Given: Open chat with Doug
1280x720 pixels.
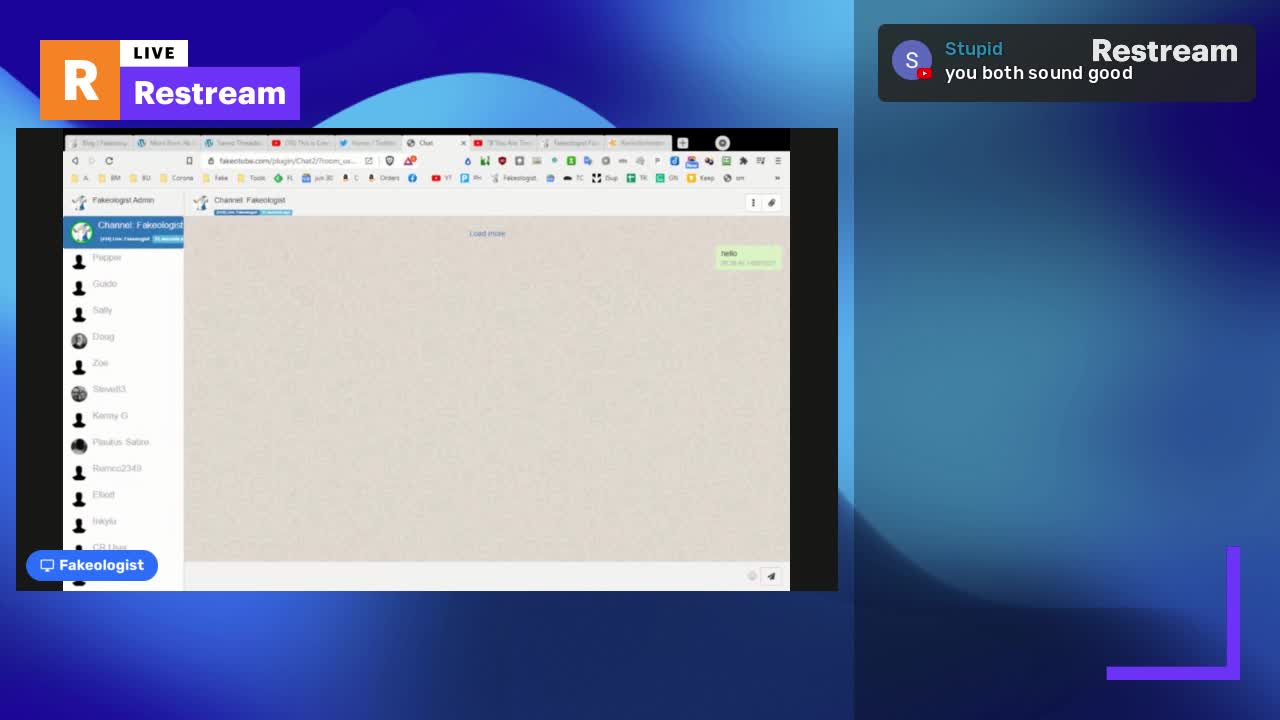Looking at the screenshot, I should (x=123, y=338).
